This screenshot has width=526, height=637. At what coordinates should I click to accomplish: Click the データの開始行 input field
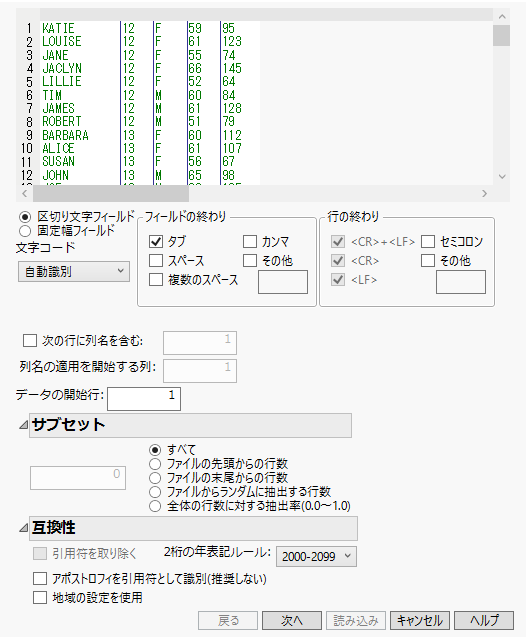(x=144, y=399)
